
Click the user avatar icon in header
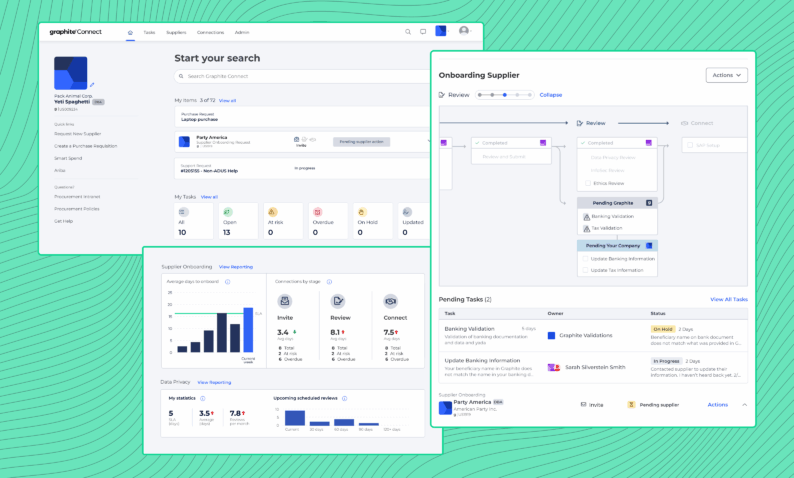[464, 31]
